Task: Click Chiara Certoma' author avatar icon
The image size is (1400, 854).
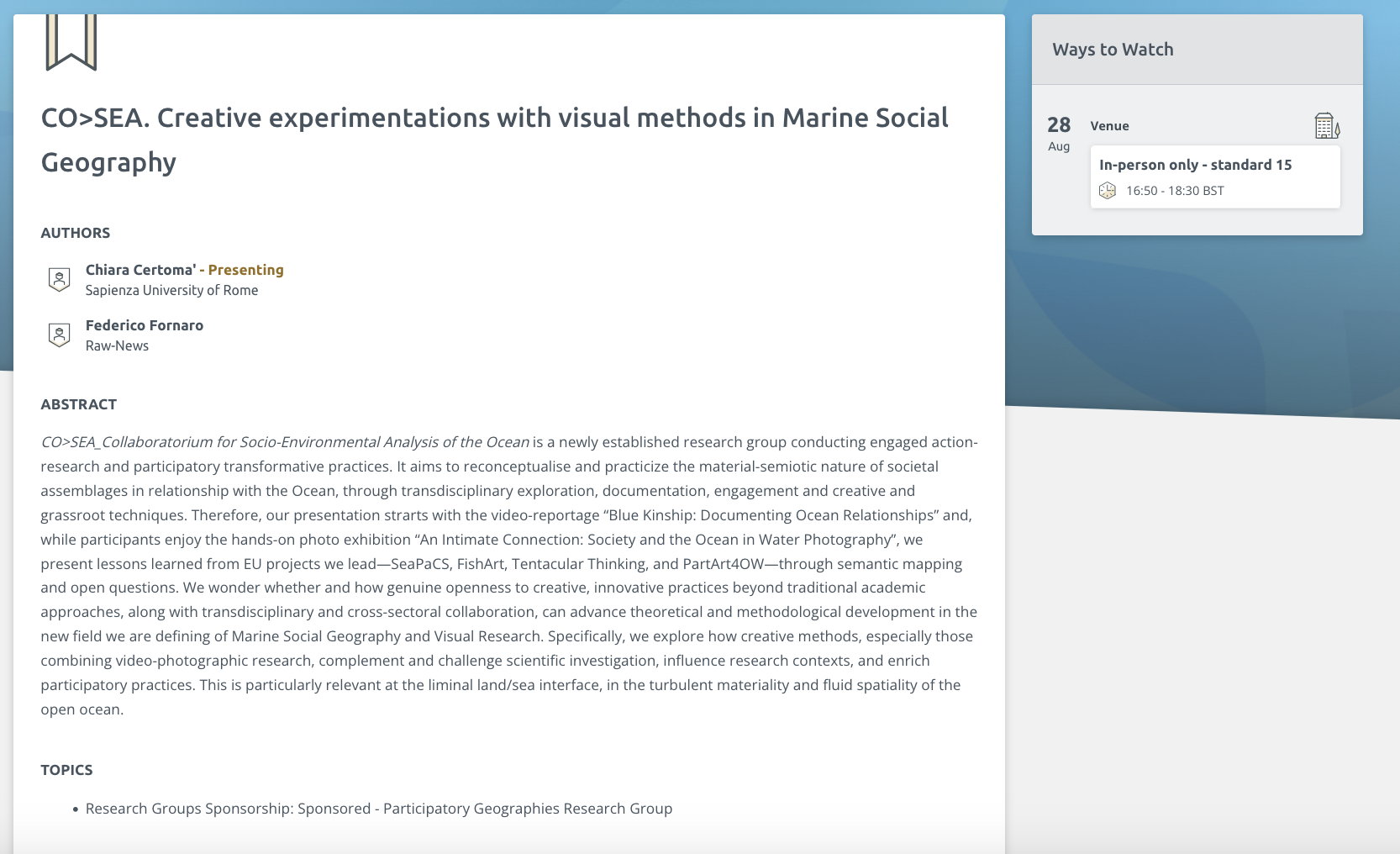Action: pos(59,279)
